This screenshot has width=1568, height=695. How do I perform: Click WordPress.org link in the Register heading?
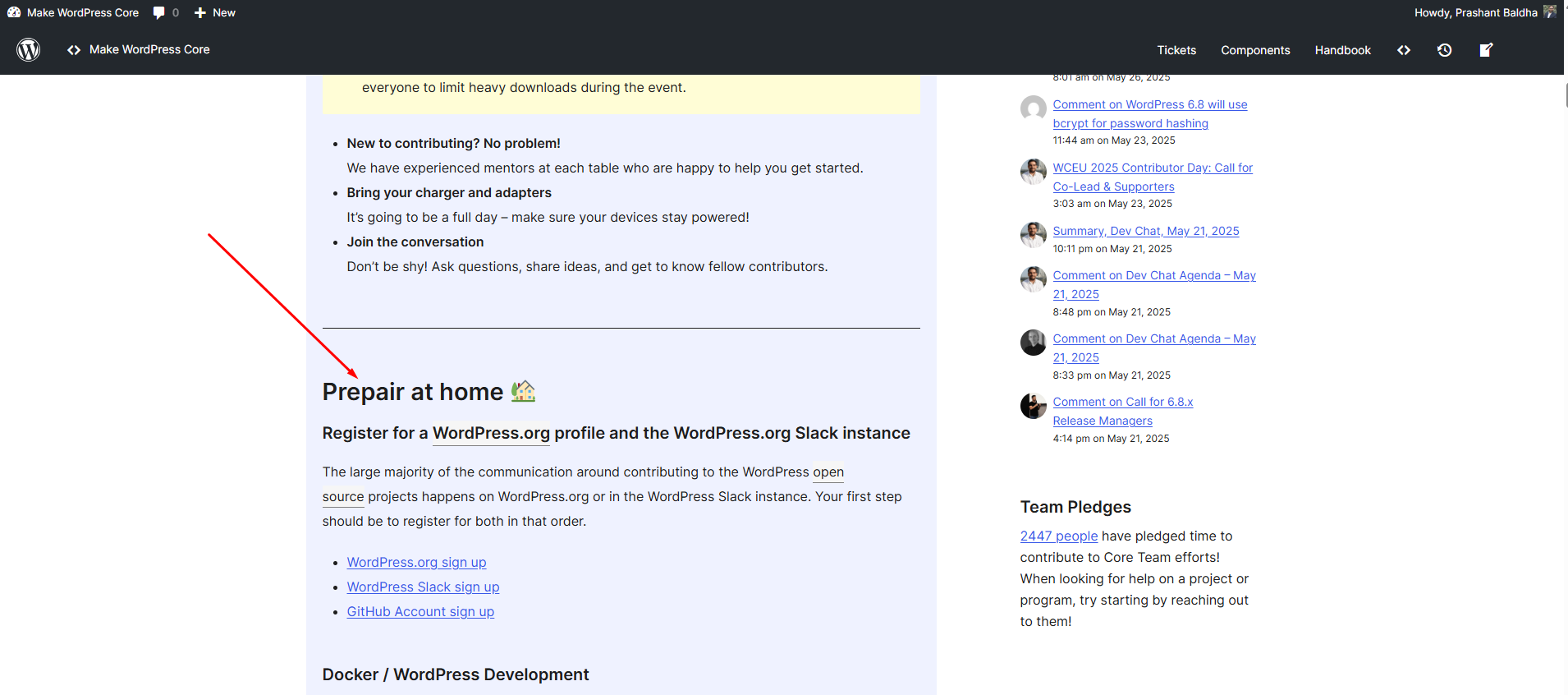[x=491, y=433]
